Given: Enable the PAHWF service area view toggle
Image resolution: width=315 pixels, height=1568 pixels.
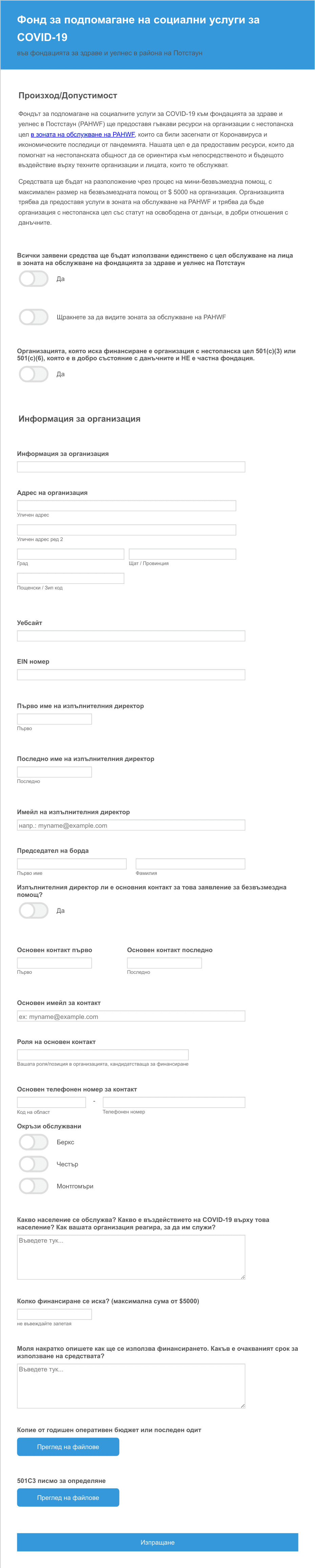Looking at the screenshot, I should tap(34, 317).
